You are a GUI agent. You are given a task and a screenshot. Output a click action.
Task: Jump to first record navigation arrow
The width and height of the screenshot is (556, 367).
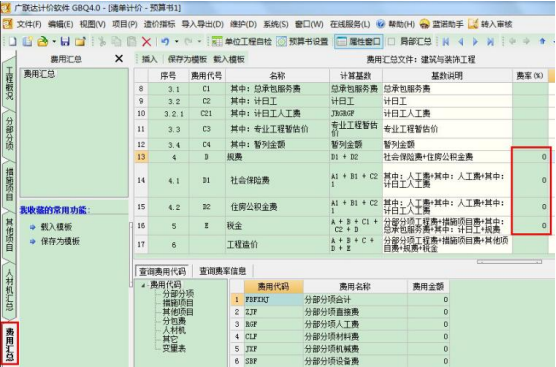click(446, 41)
